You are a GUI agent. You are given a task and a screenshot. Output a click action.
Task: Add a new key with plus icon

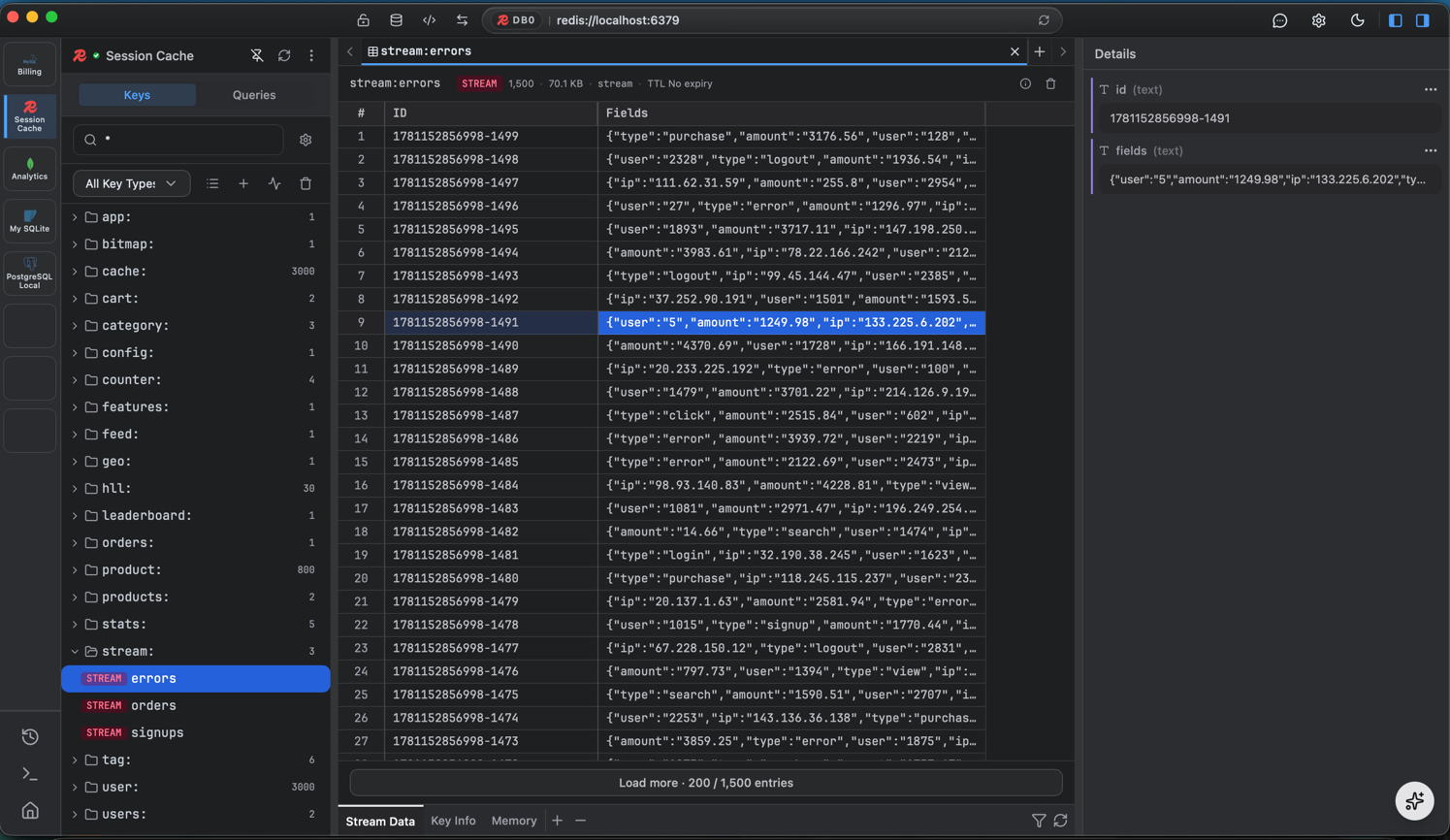(243, 183)
